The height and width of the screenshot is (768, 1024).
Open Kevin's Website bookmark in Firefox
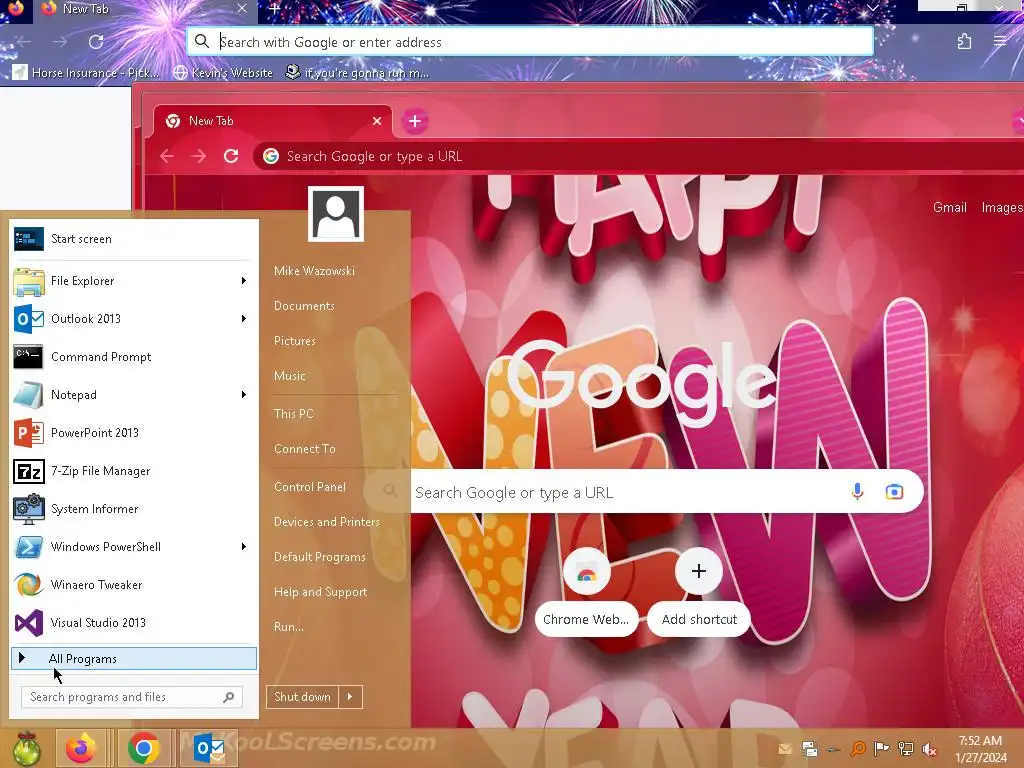223,72
